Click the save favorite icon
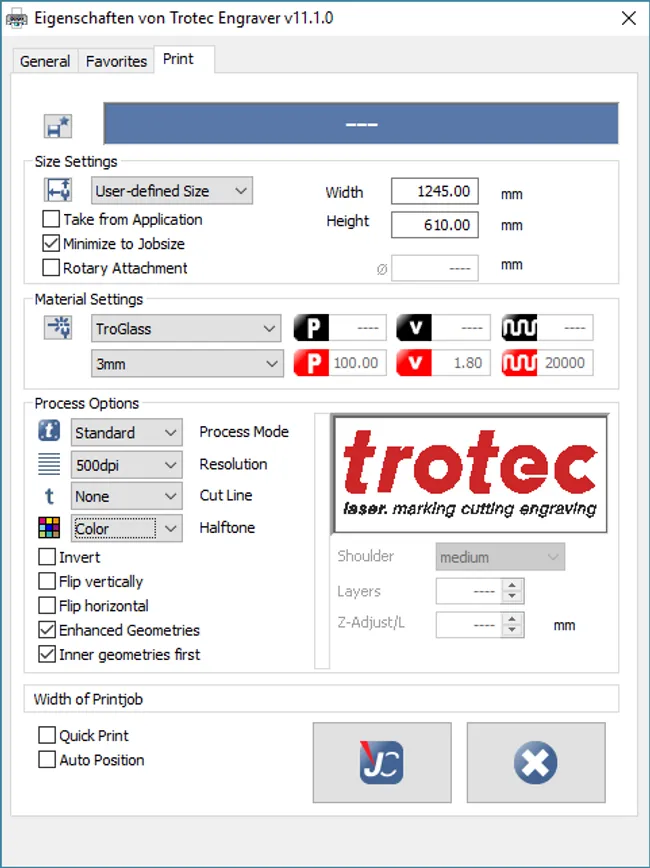 click(58, 126)
